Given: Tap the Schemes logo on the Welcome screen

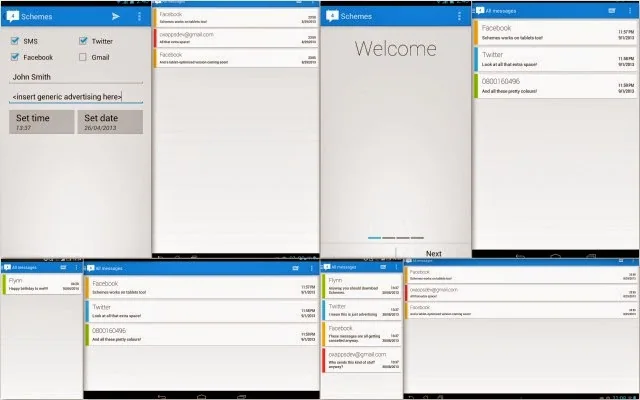Looking at the screenshot, I should (332, 16).
